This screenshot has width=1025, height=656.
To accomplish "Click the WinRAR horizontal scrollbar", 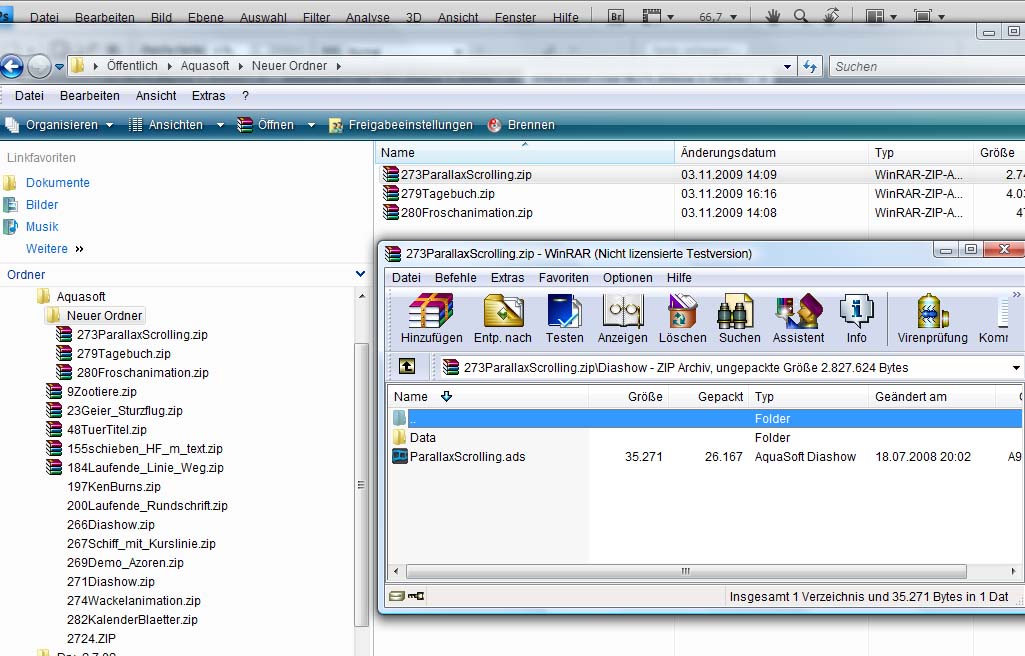I will click(685, 571).
